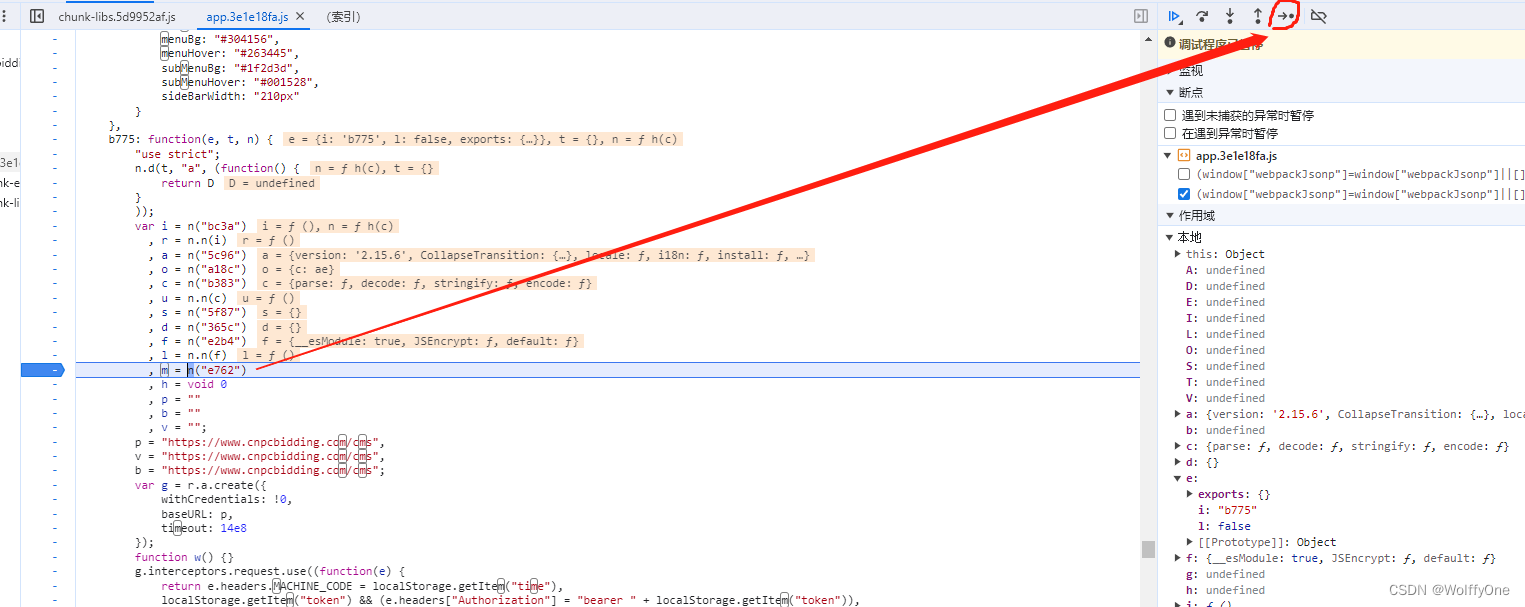Click code line ', f = n("e2b4")'
Viewport: 1525px width, 607px height.
(198, 341)
